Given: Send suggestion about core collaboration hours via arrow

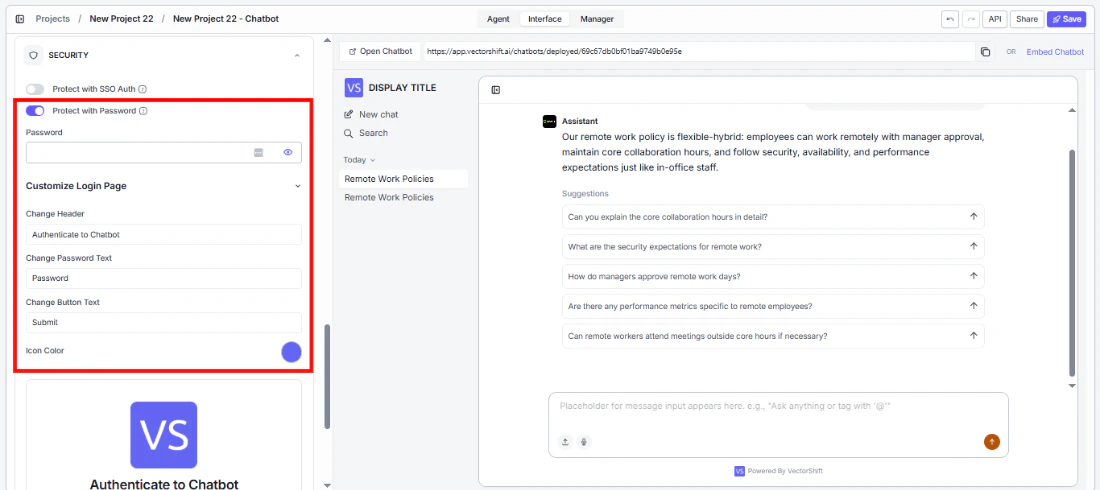Looking at the screenshot, I should pyautogui.click(x=973, y=216).
